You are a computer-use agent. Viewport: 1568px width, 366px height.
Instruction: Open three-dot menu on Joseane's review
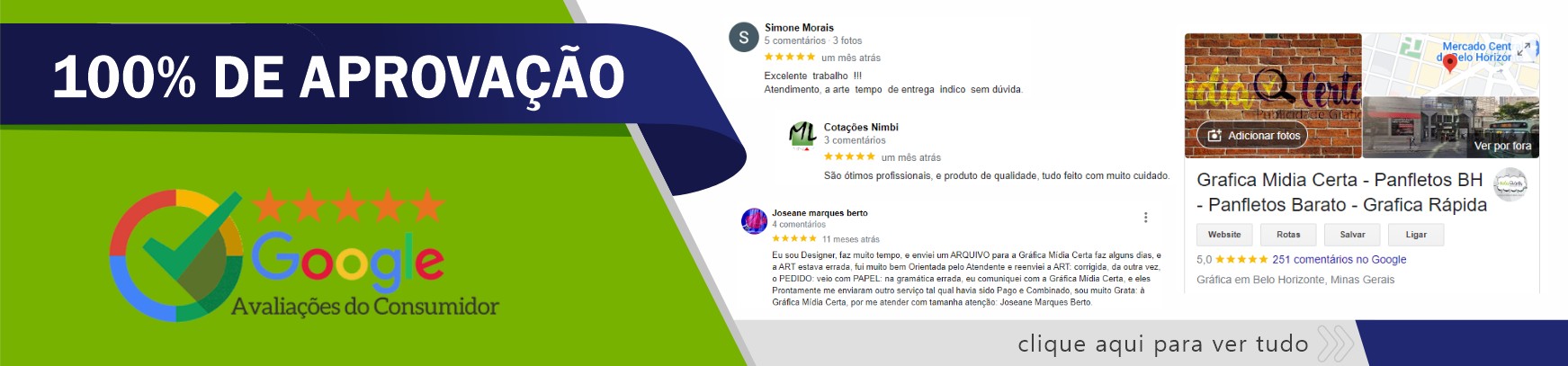pos(1145,218)
